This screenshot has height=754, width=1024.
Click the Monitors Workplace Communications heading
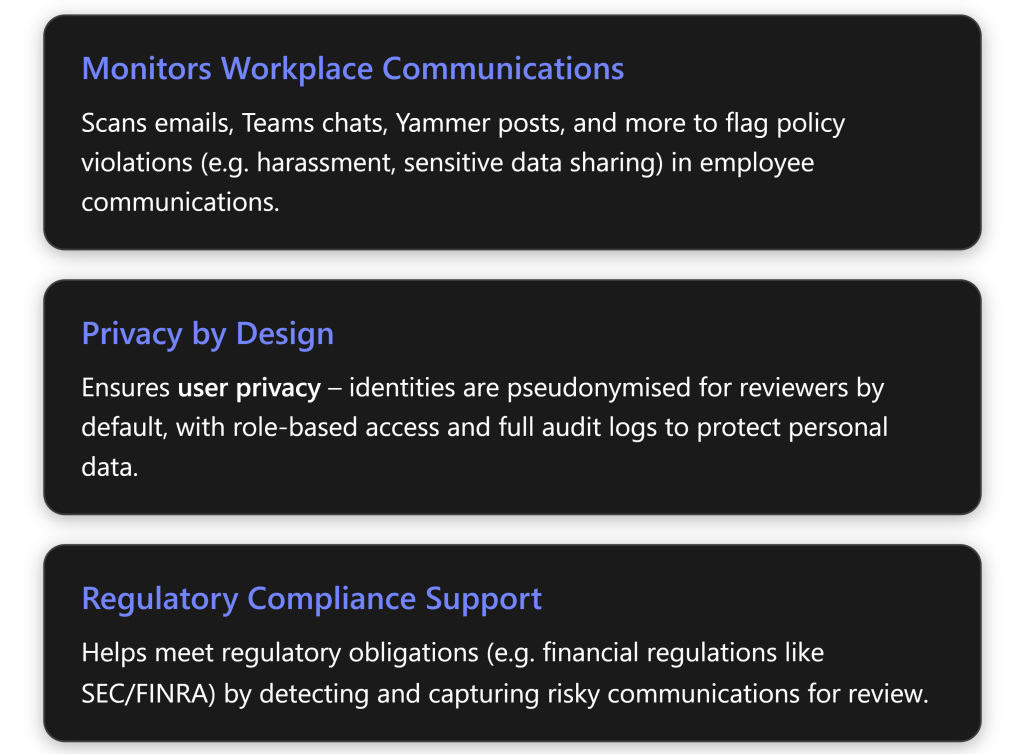point(352,69)
